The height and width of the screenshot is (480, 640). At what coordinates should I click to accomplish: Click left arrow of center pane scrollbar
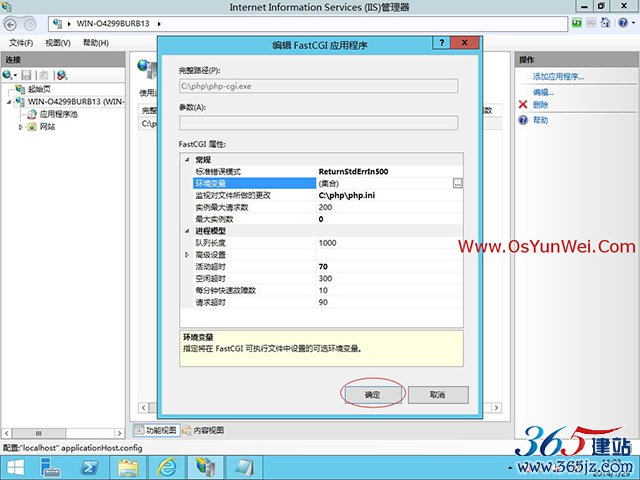pyautogui.click(x=143, y=407)
